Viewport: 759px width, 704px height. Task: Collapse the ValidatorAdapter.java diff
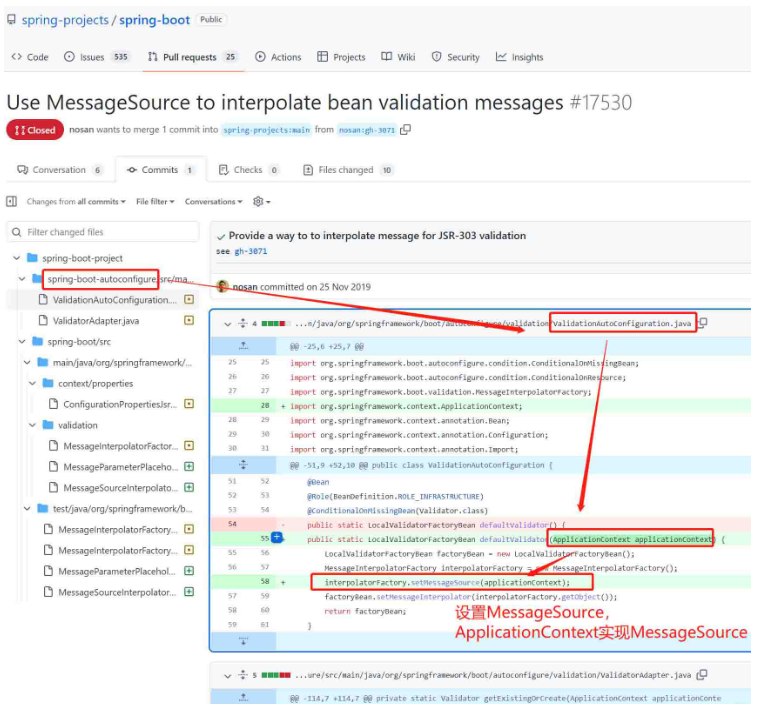coord(228,675)
